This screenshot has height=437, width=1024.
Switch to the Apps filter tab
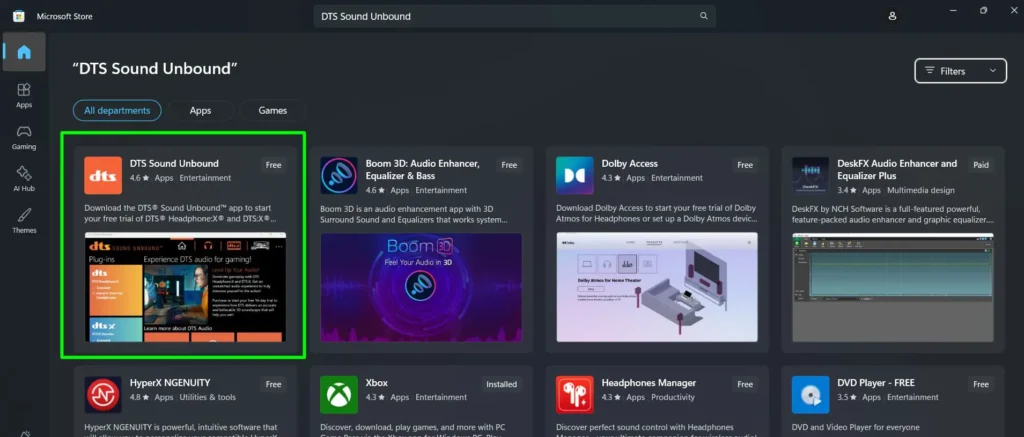click(x=200, y=110)
